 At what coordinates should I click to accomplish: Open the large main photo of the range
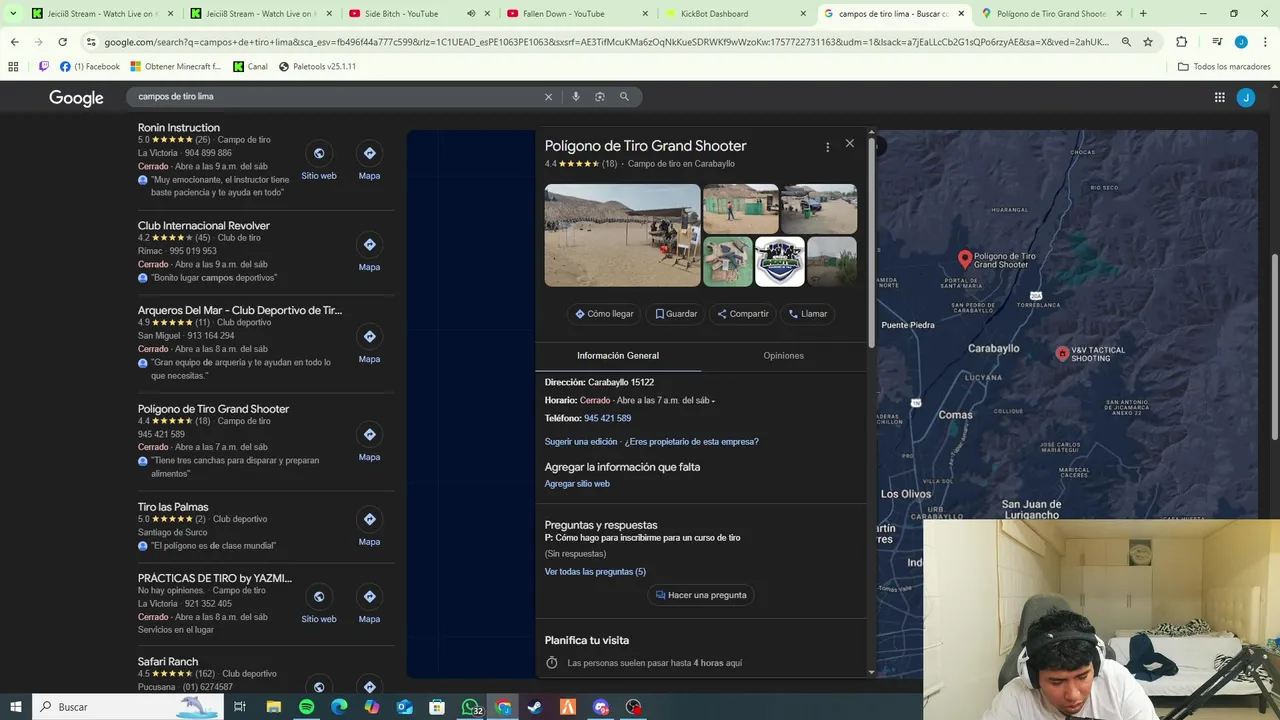[622, 235]
